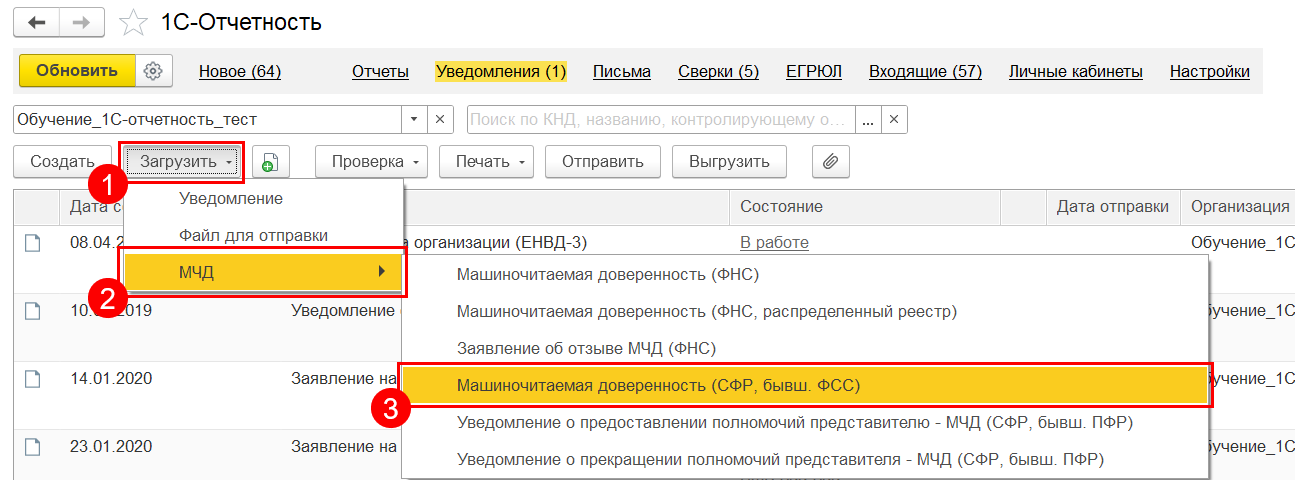Screen dimensions: 1295x480
Task: Select Машиночитаемая доверенность (СФР, бывш. ФСС)
Action: click(x=658, y=384)
